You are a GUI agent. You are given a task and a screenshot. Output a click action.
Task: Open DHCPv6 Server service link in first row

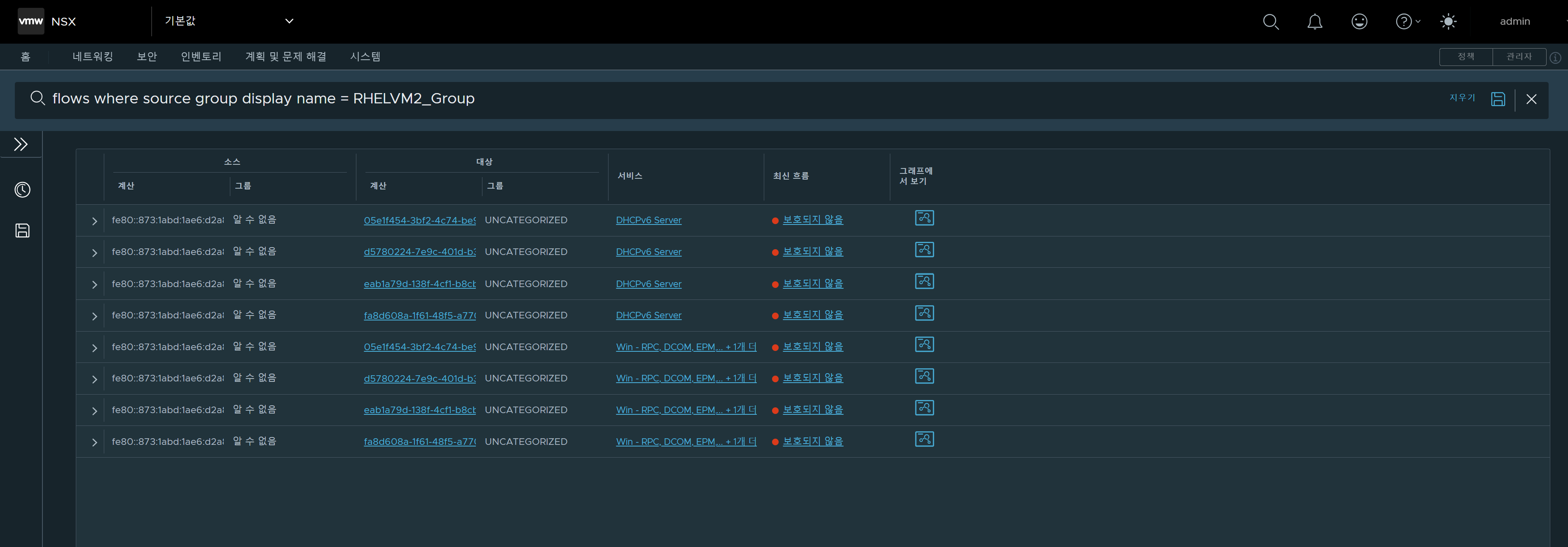point(648,220)
